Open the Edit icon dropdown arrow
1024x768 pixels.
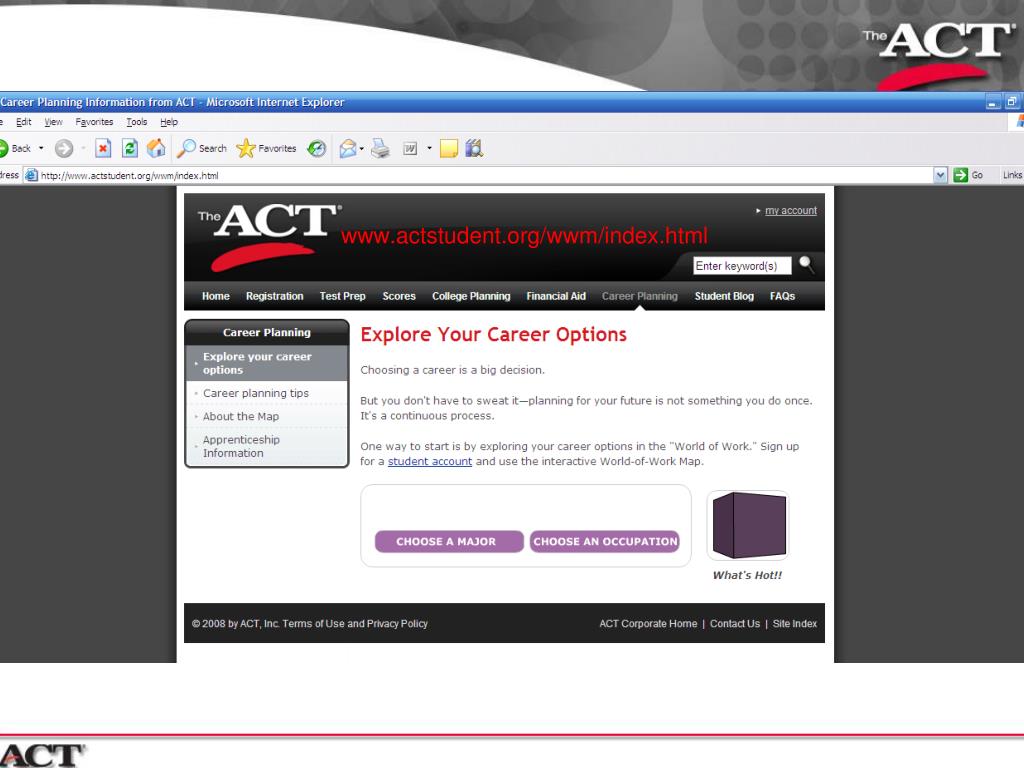point(429,149)
